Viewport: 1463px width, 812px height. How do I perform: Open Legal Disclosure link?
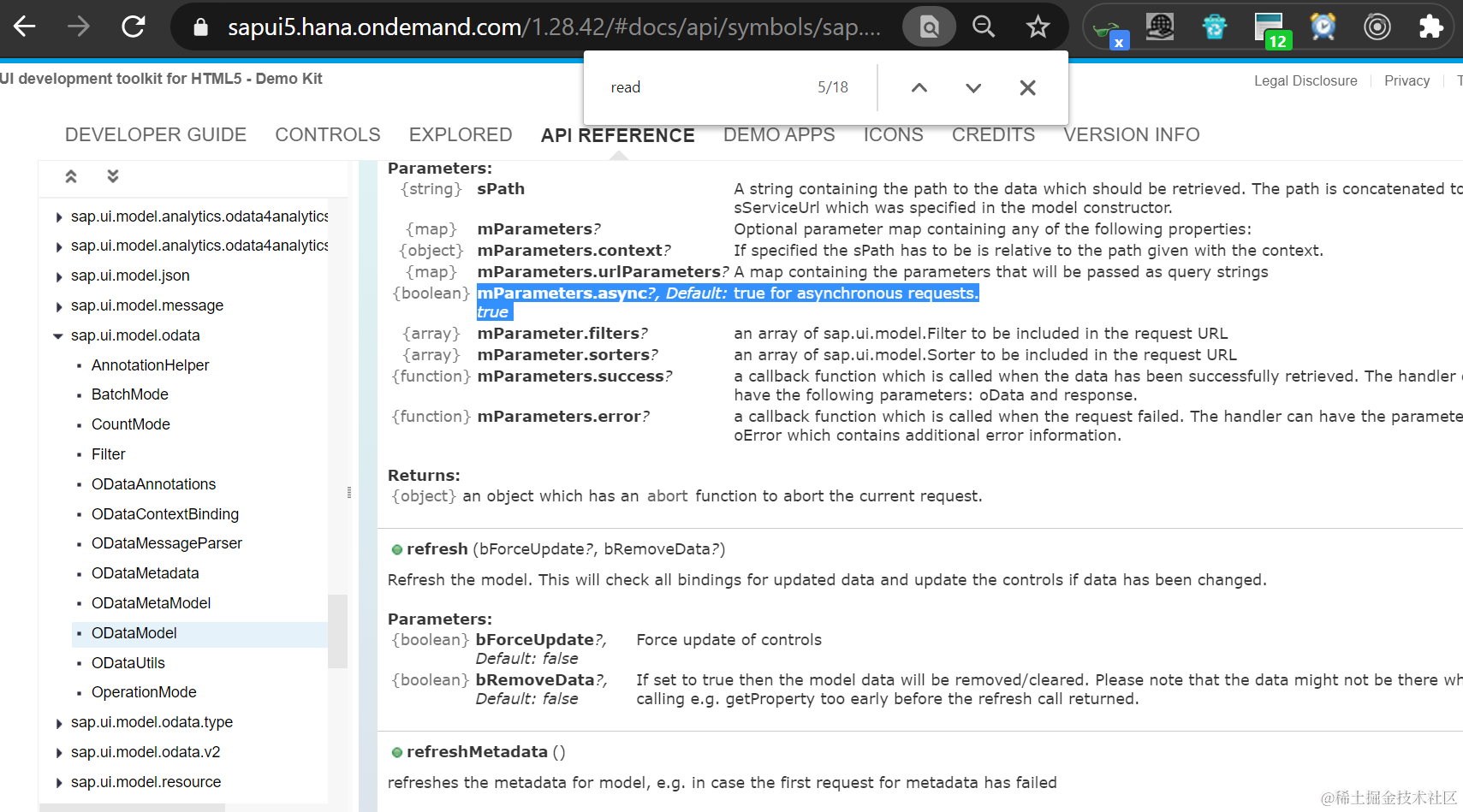pos(1305,80)
